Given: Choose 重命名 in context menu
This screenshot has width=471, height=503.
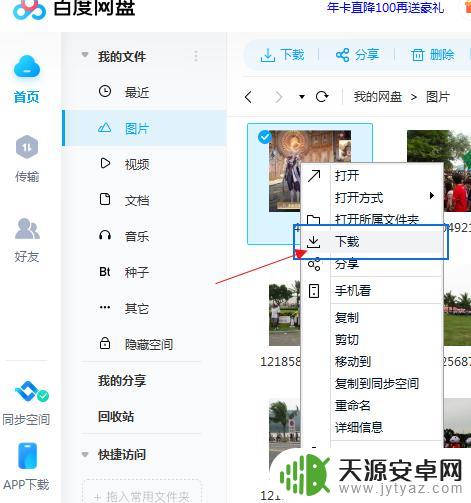Looking at the screenshot, I should coord(353,405).
